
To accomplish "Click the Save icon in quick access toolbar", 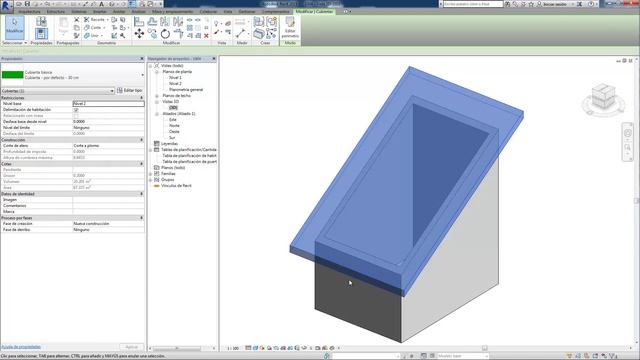I will click(x=27, y=4).
